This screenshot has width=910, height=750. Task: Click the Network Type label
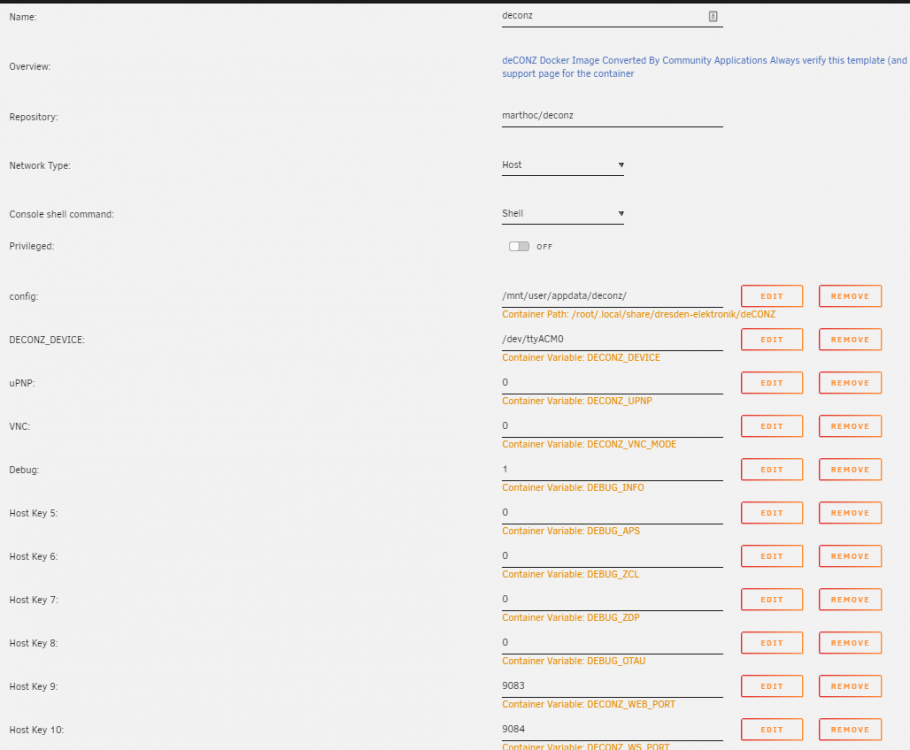coord(39,165)
